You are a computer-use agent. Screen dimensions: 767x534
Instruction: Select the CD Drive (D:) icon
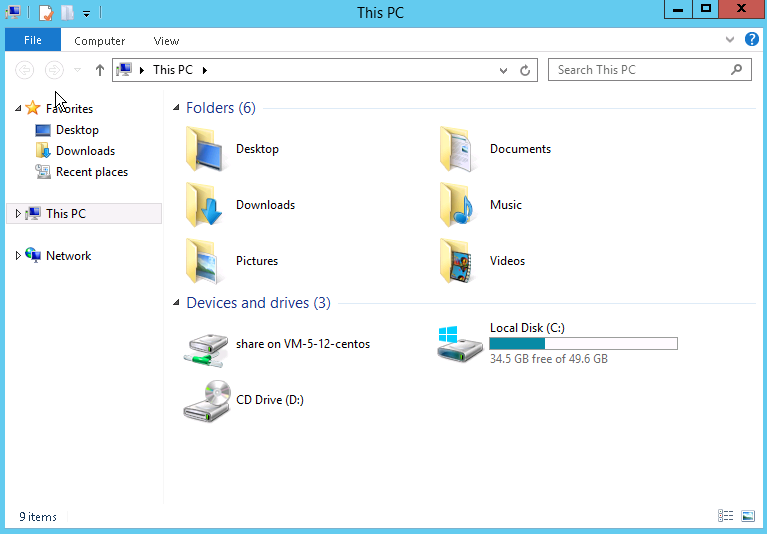coord(206,400)
